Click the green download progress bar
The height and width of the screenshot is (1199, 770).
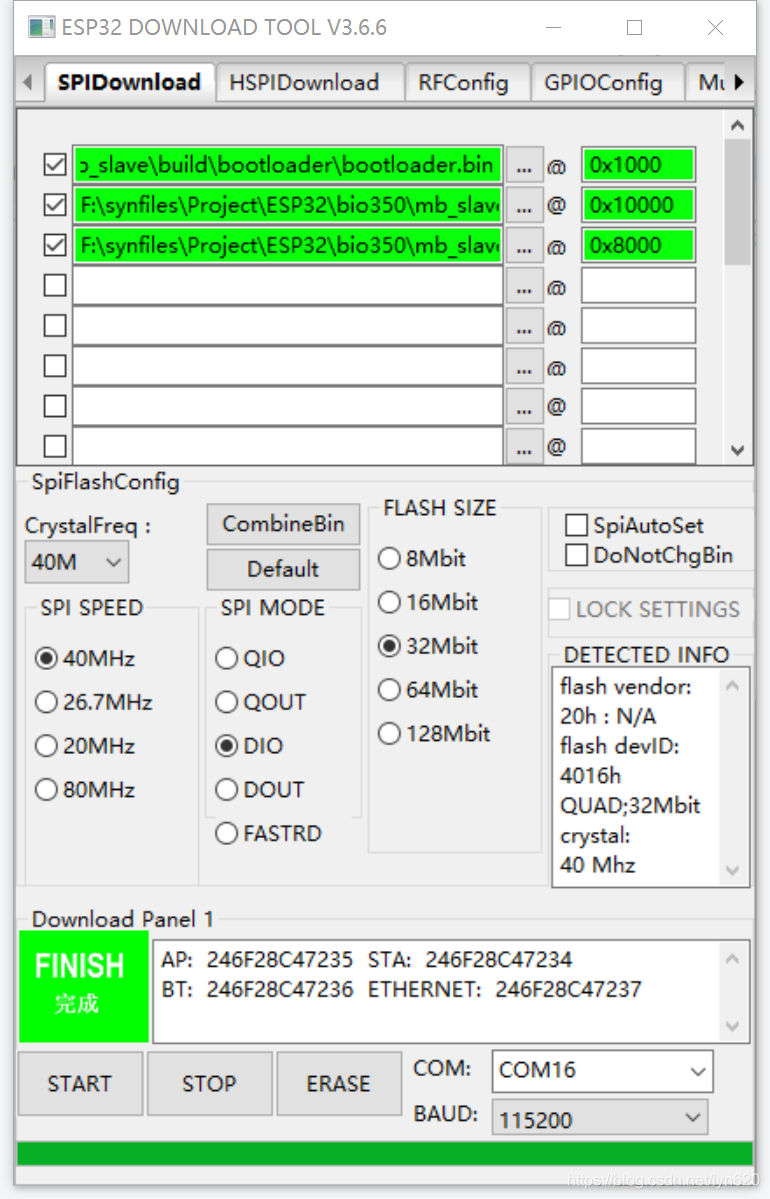coord(385,1153)
